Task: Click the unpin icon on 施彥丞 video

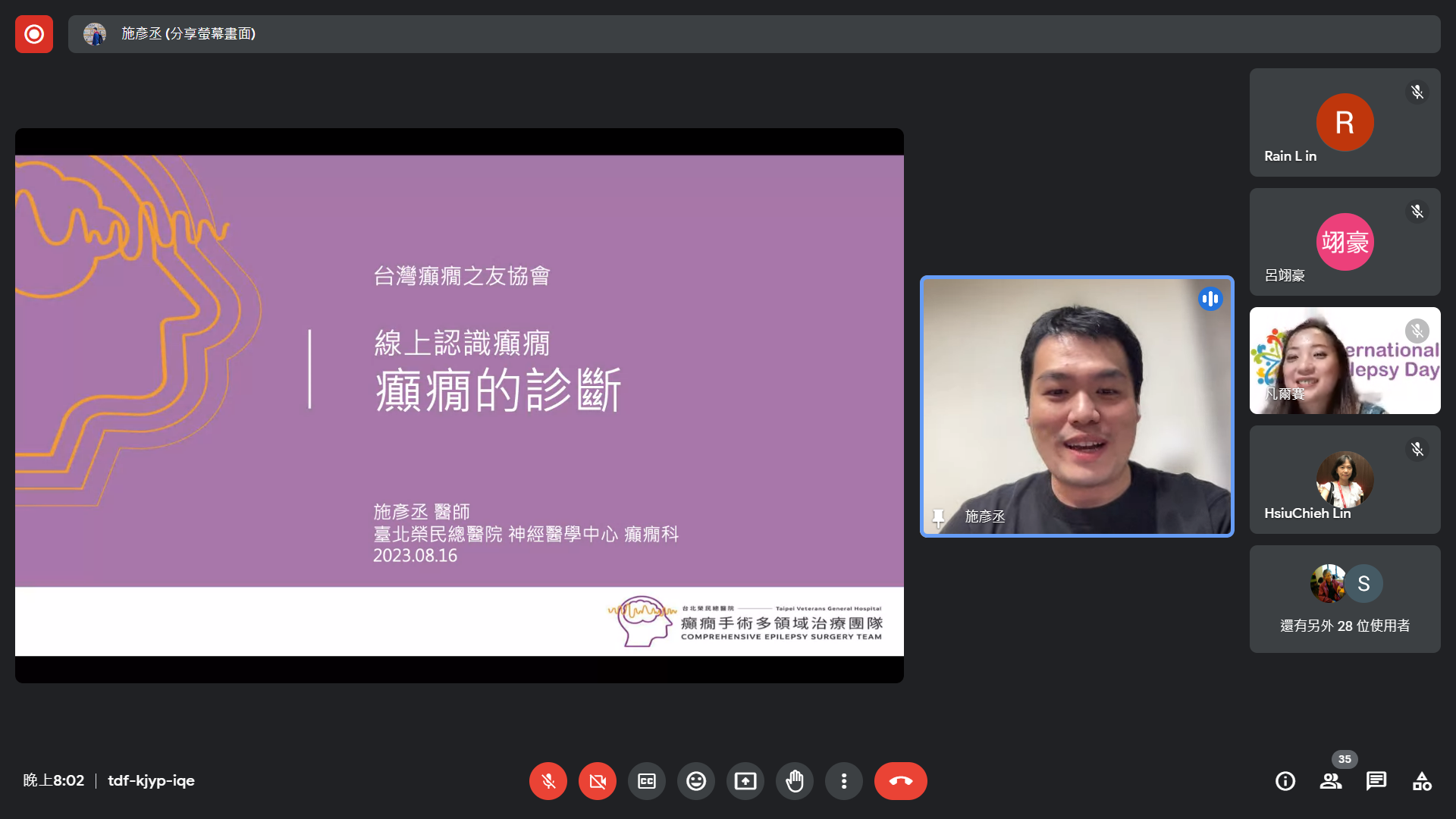Action: tap(938, 518)
